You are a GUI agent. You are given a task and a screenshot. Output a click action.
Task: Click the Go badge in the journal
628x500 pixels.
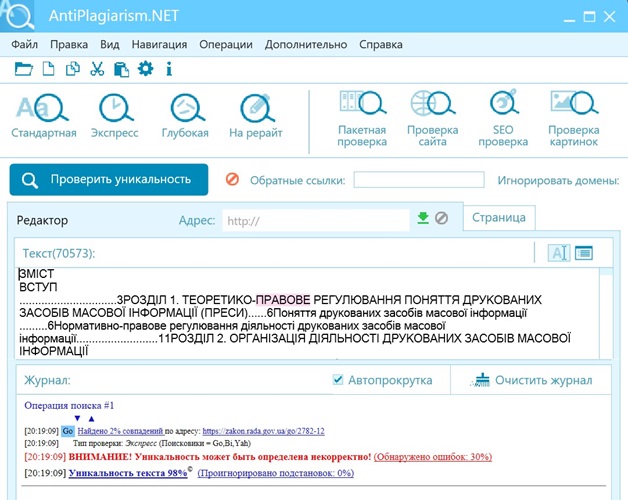[68, 431]
